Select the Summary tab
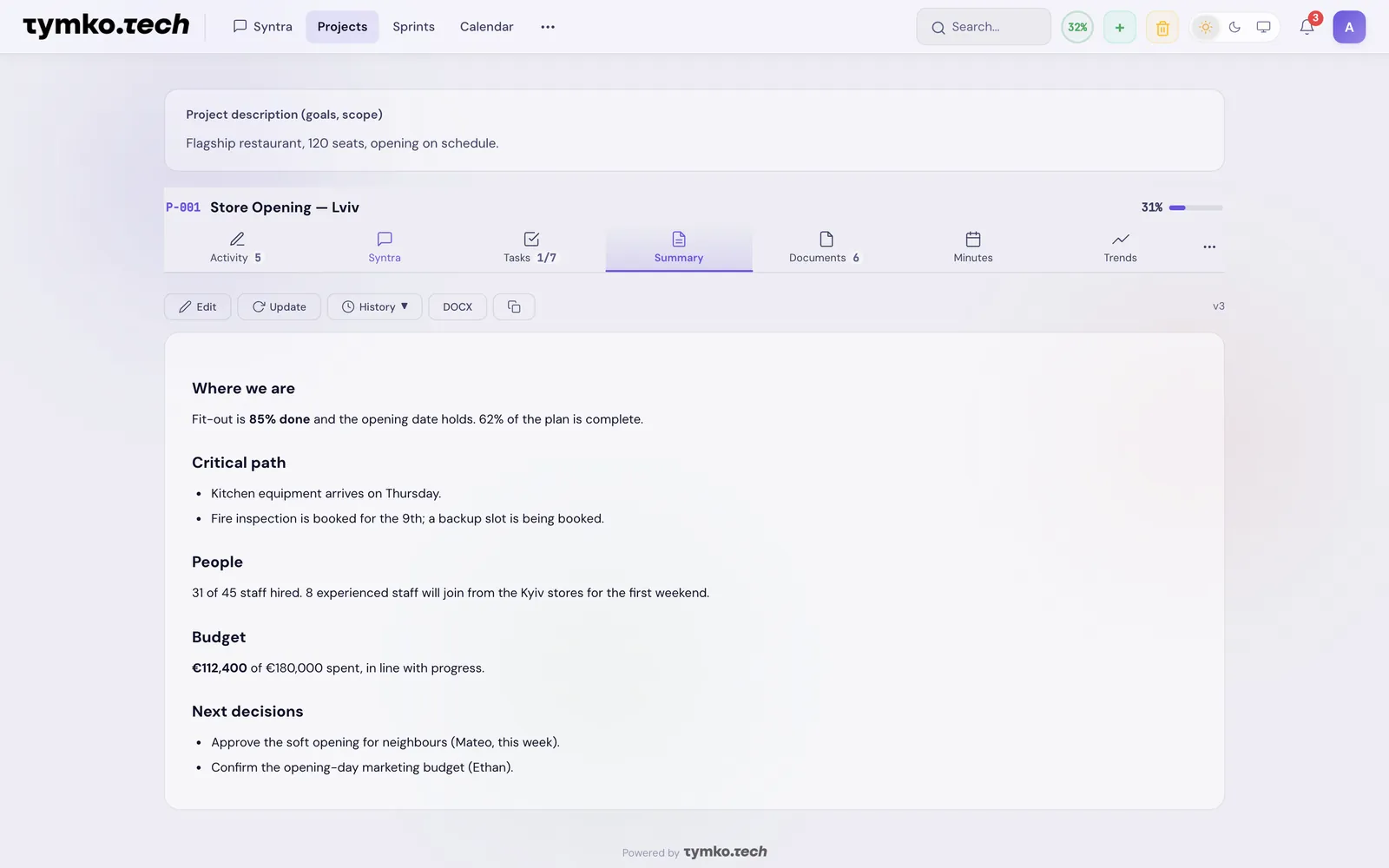 click(x=679, y=247)
